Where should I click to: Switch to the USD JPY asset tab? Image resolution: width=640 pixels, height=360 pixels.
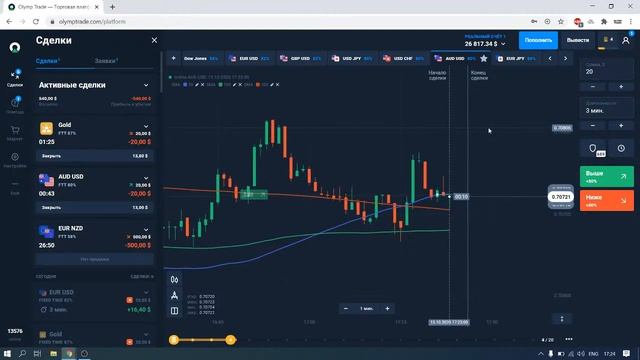352,58
